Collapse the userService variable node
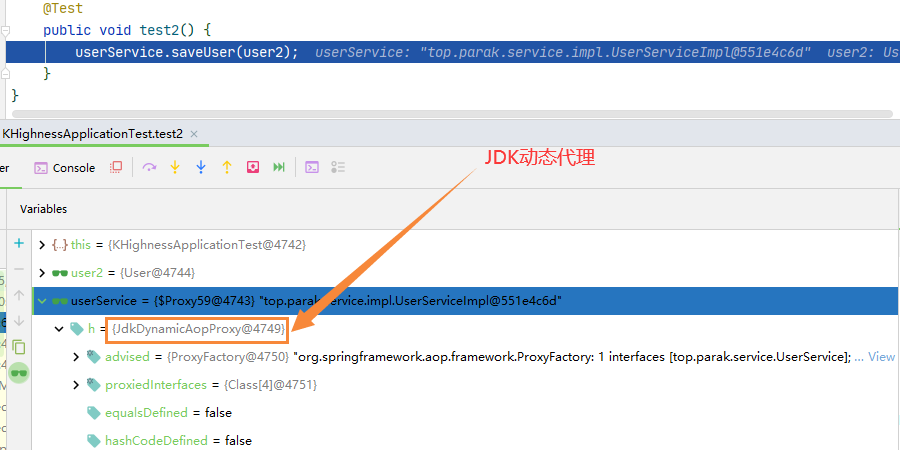 click(41, 301)
